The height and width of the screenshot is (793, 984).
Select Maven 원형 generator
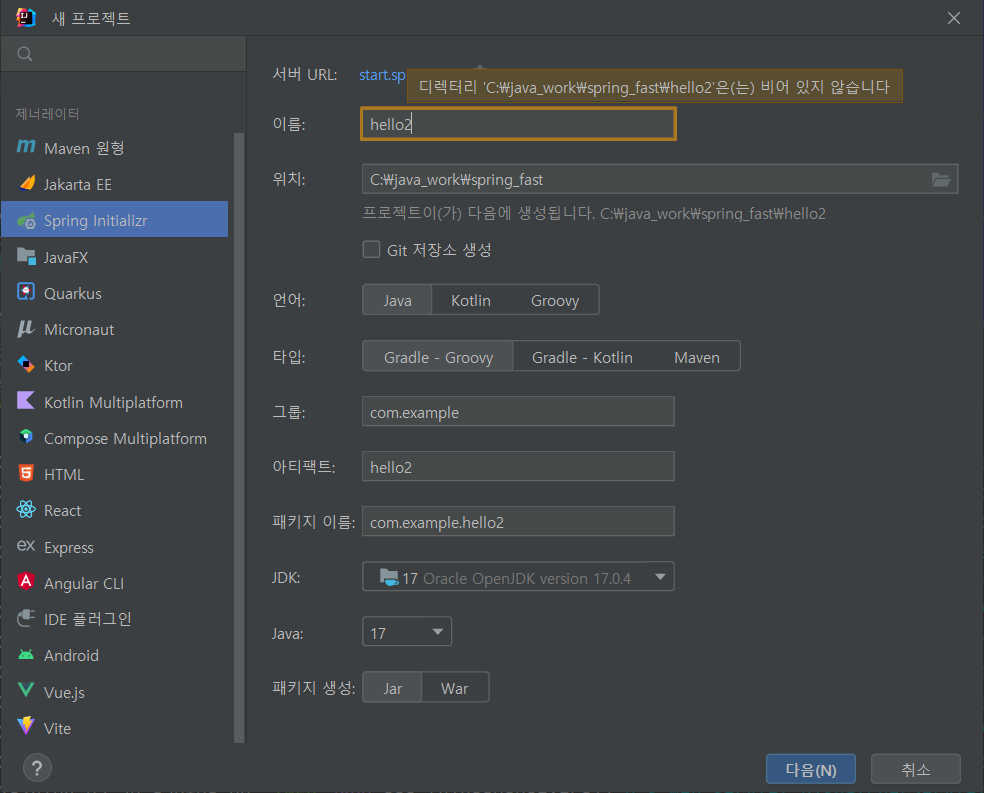[x=115, y=148]
